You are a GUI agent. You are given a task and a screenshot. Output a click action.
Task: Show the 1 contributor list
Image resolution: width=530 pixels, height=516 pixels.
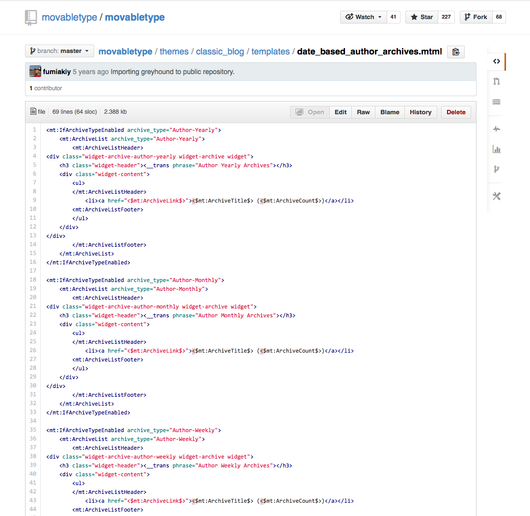(x=46, y=88)
